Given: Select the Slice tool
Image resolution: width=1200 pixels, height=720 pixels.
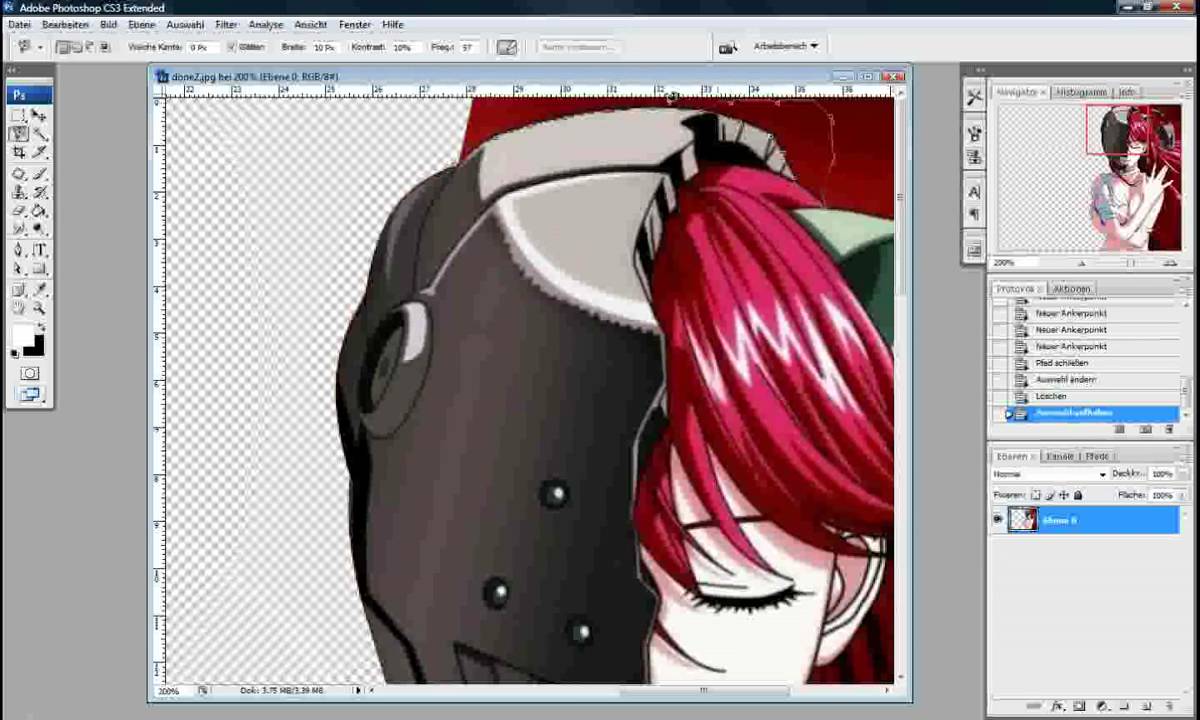Looking at the screenshot, I should tap(39, 152).
